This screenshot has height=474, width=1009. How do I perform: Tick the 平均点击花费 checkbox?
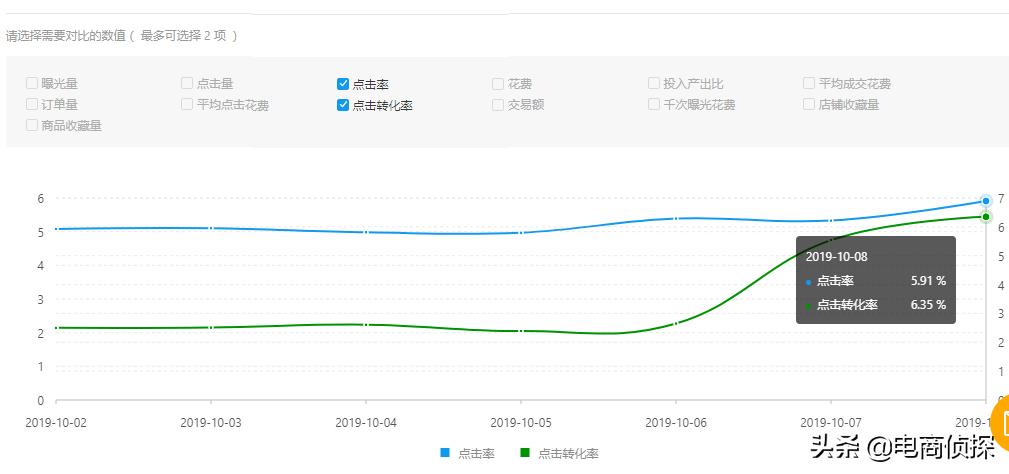187,104
